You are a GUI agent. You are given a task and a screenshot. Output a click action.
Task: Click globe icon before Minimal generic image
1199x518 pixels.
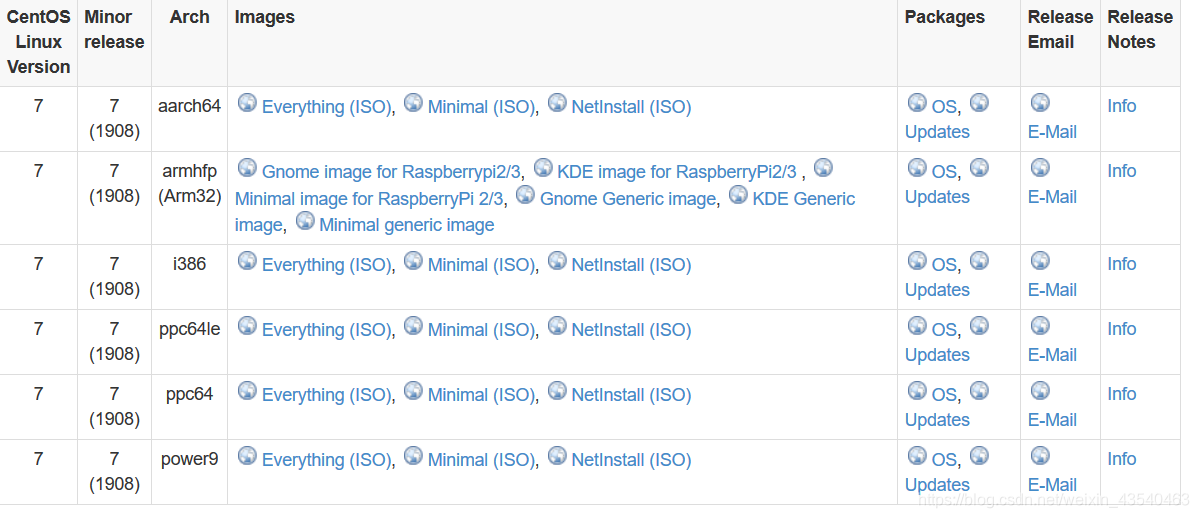[x=305, y=221]
